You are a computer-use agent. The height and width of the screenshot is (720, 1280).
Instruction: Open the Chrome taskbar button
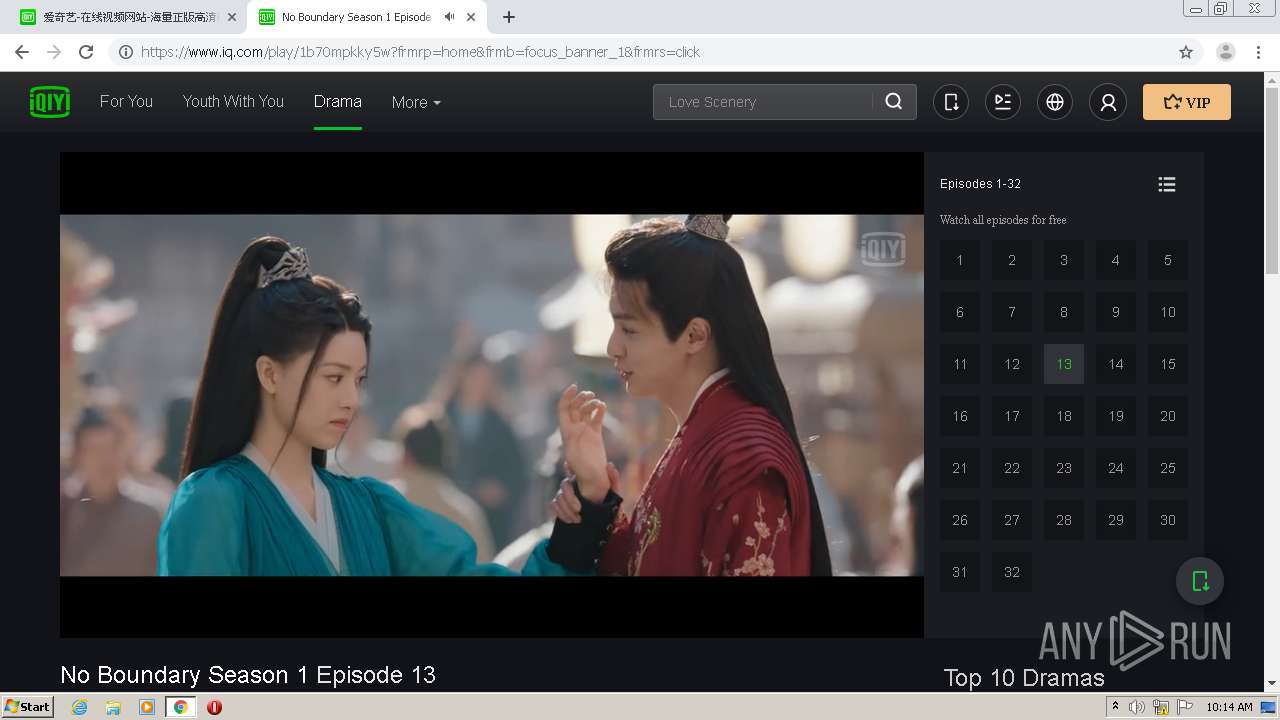(180, 707)
